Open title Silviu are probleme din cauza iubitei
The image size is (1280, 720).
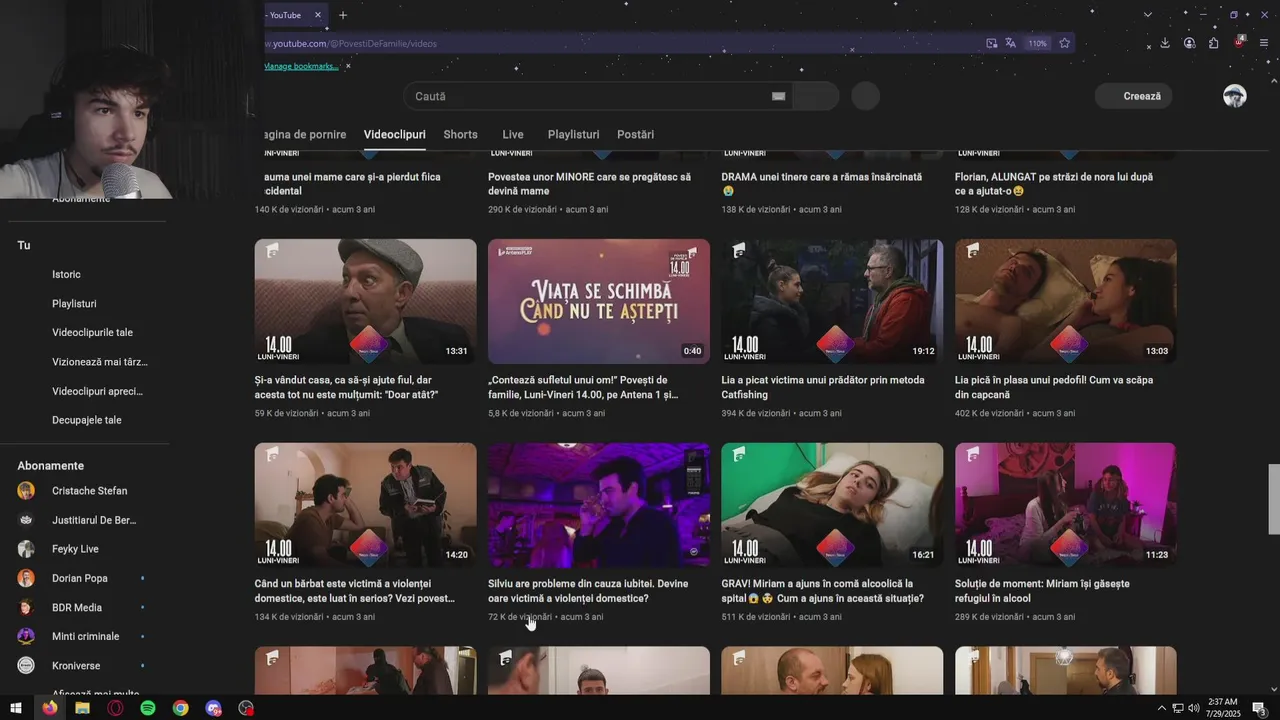tap(588, 591)
